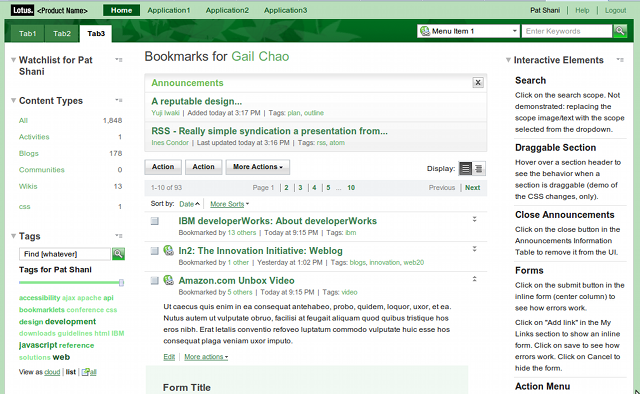The height and width of the screenshot is (394, 640).
Task: Open the Content Types section menu icon
Action: pos(119,100)
